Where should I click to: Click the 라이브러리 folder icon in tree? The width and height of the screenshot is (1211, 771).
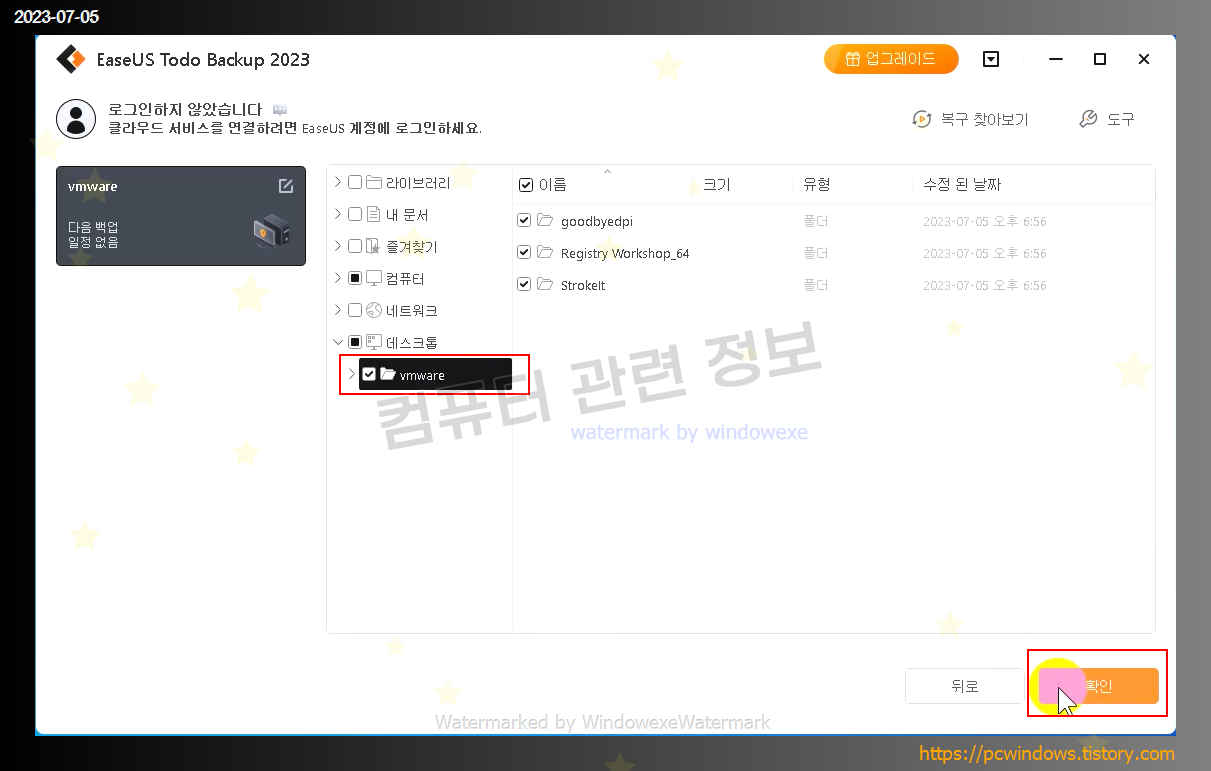click(374, 183)
